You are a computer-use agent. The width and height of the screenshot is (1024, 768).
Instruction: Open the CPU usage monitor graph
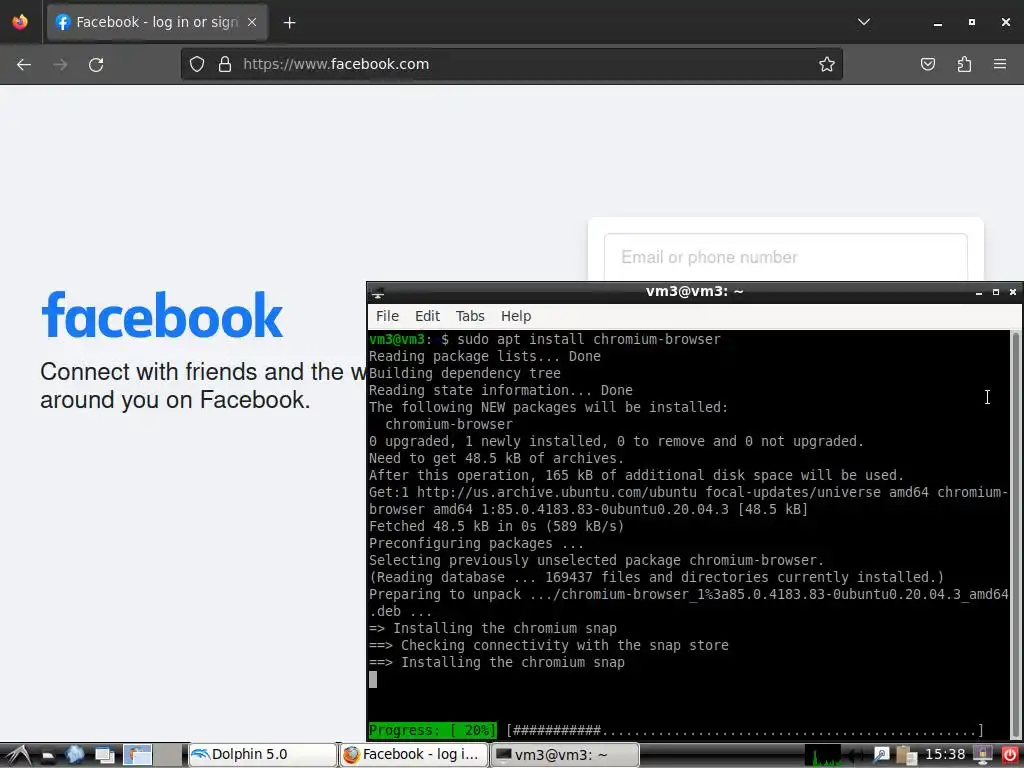825,755
